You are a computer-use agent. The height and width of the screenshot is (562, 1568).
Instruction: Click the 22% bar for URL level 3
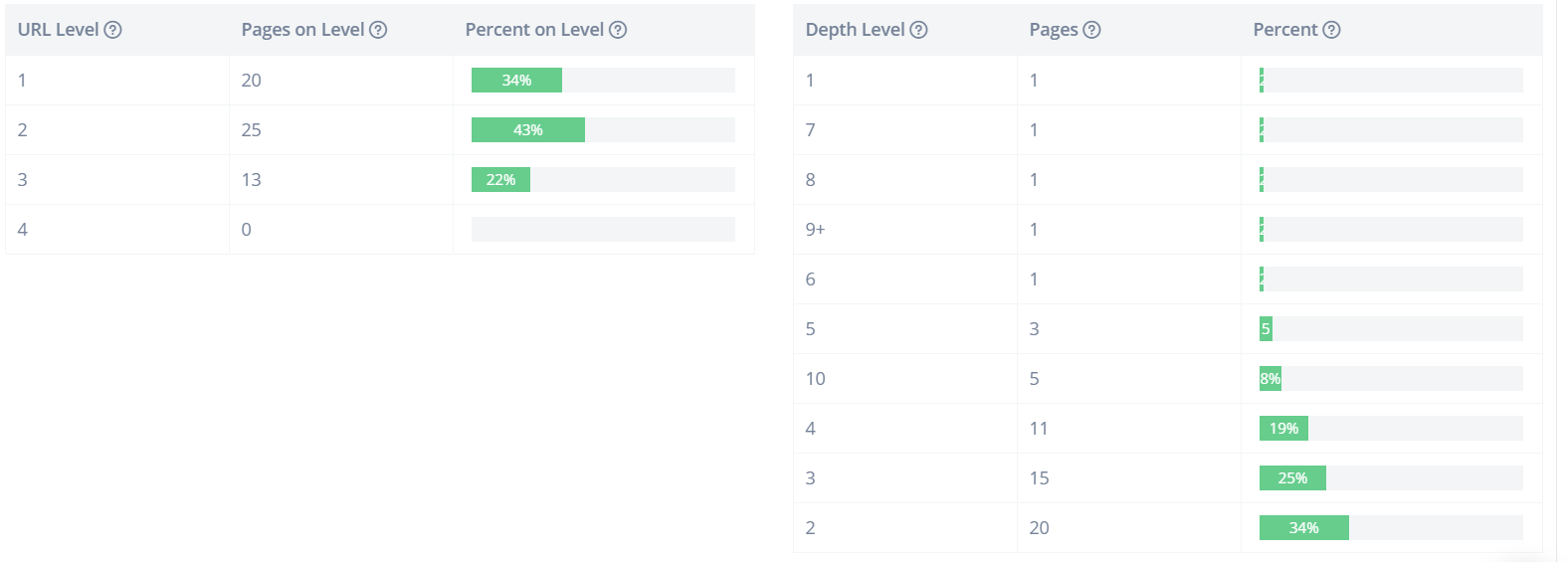pos(500,180)
